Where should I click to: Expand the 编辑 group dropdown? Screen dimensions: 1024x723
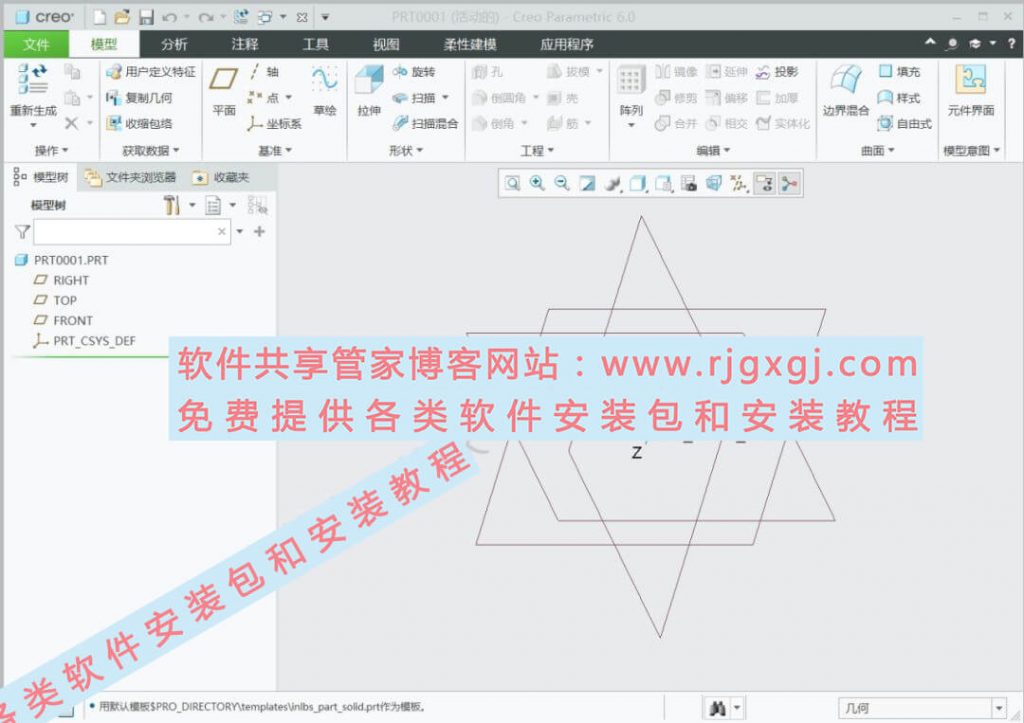click(x=712, y=151)
